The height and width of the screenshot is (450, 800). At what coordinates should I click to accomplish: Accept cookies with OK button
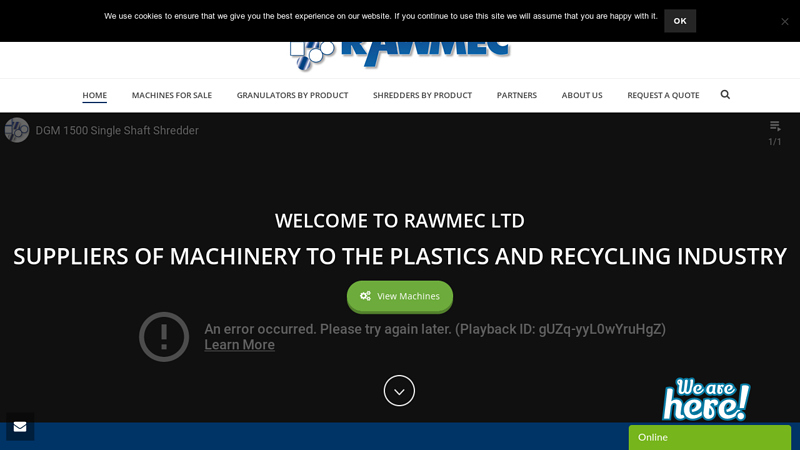680,21
